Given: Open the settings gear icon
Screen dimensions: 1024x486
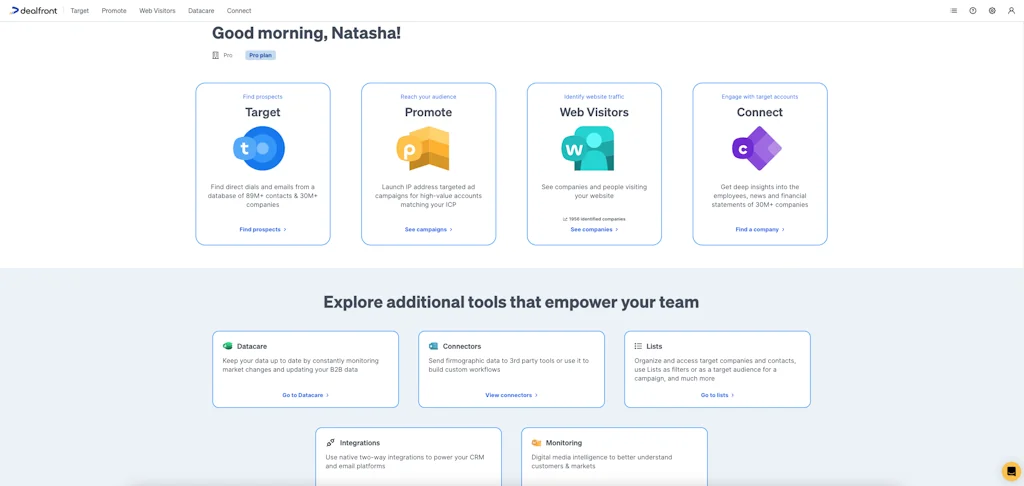Looking at the screenshot, I should click(992, 10).
